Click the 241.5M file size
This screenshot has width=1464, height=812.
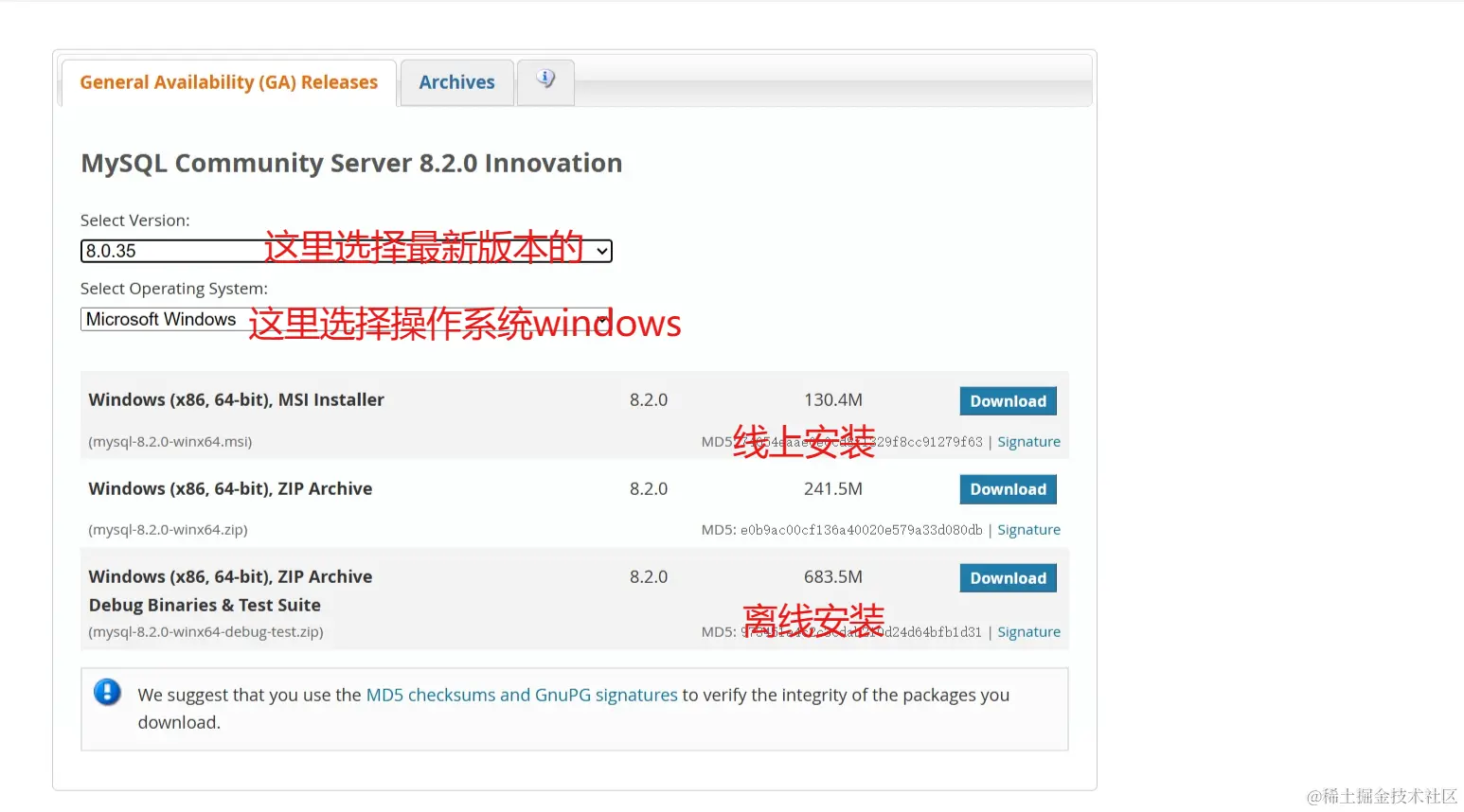coord(833,488)
